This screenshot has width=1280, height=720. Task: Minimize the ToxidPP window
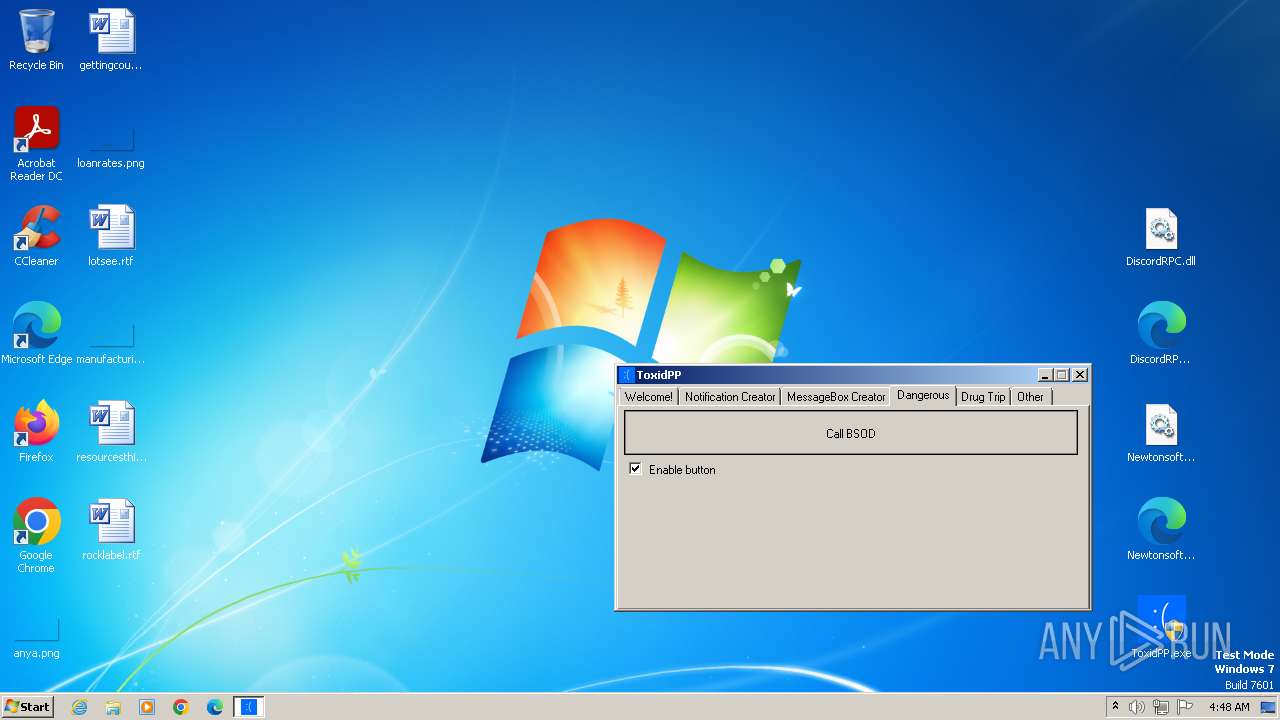pos(1045,375)
